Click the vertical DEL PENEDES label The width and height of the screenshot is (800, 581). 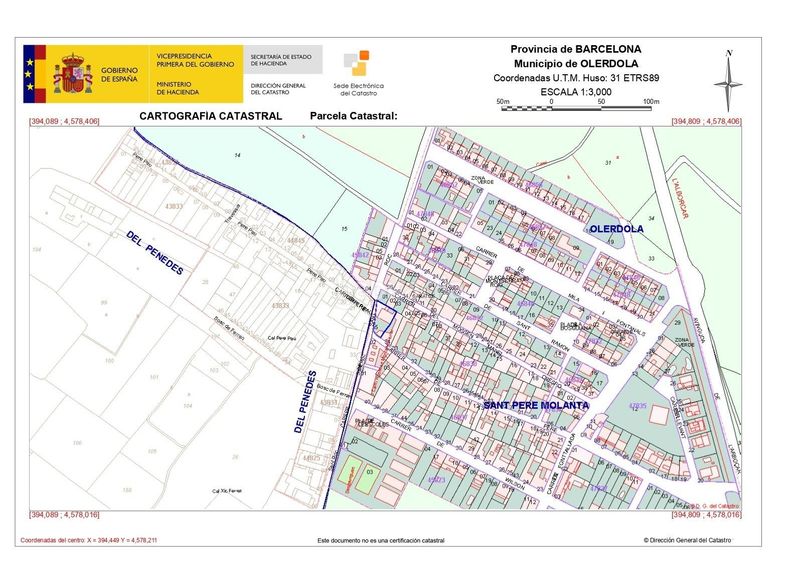305,402
